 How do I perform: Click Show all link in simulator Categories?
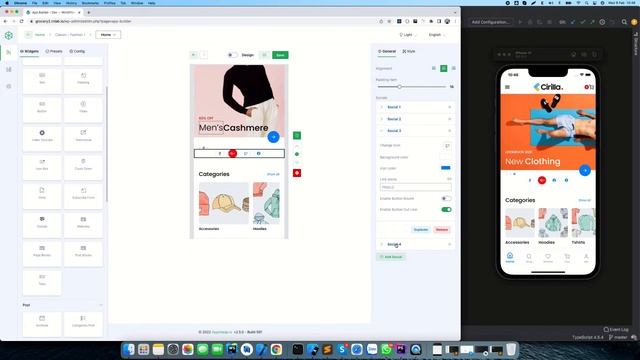584,200
